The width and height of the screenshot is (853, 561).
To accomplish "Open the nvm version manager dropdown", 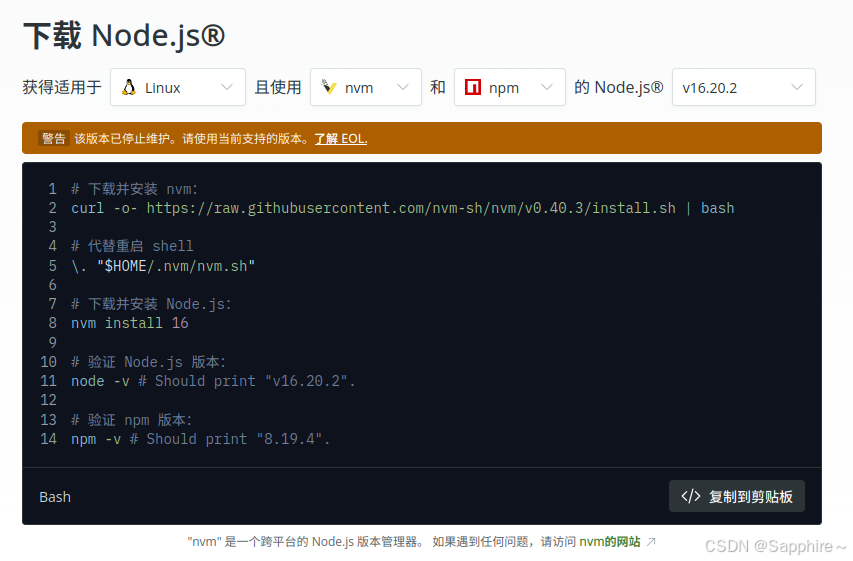I will click(x=366, y=87).
